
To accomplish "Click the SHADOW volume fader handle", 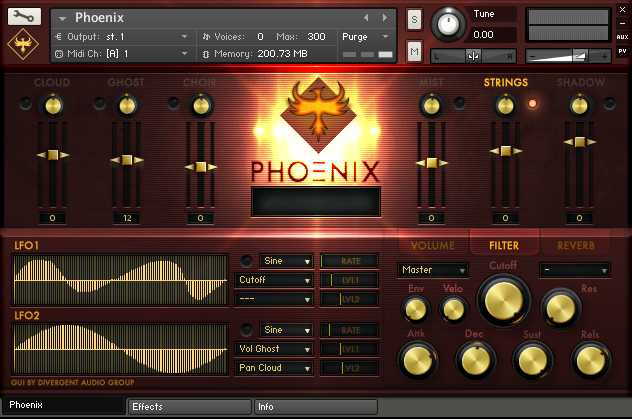I will point(580,142).
